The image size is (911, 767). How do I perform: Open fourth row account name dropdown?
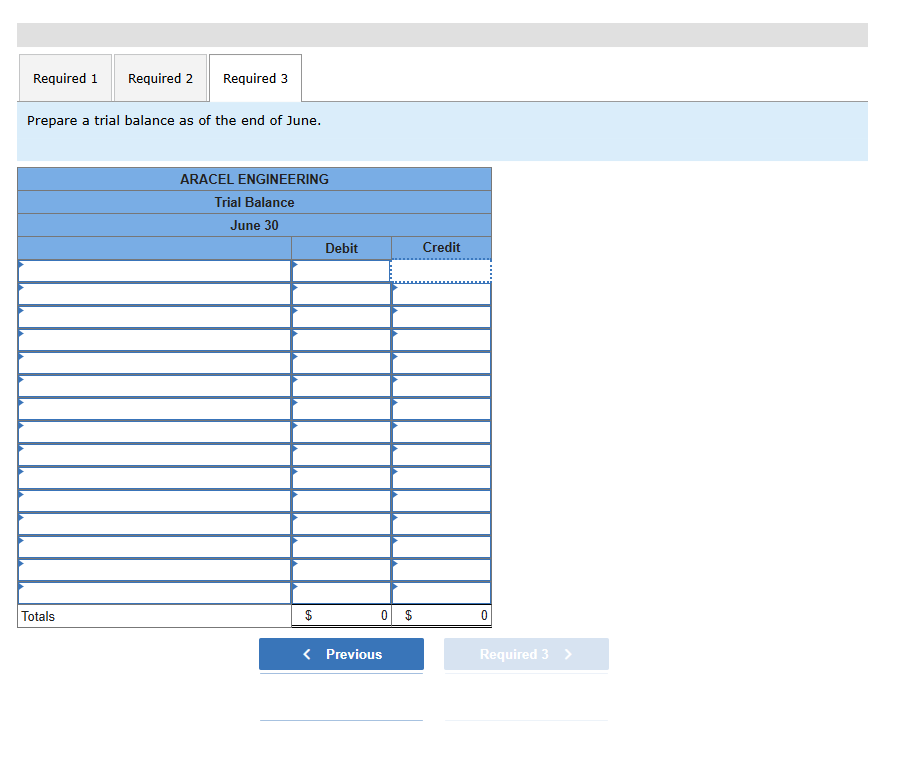tap(155, 340)
